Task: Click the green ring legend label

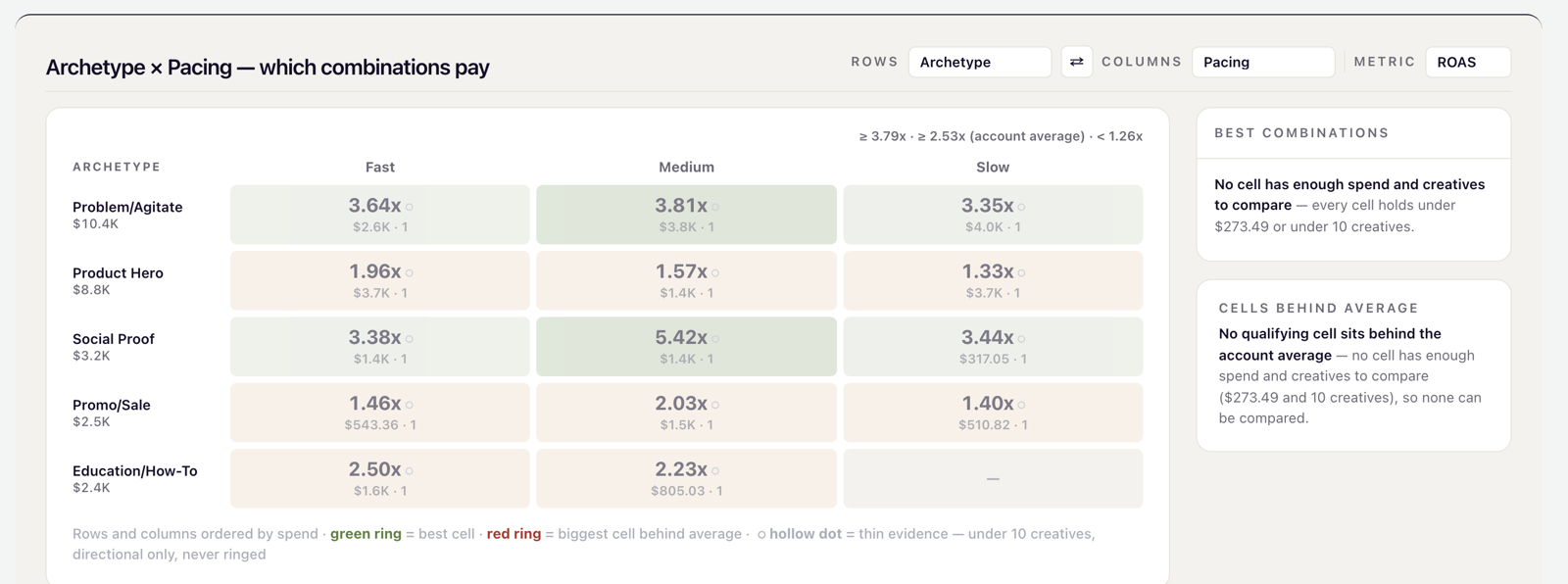Action: pos(366,534)
